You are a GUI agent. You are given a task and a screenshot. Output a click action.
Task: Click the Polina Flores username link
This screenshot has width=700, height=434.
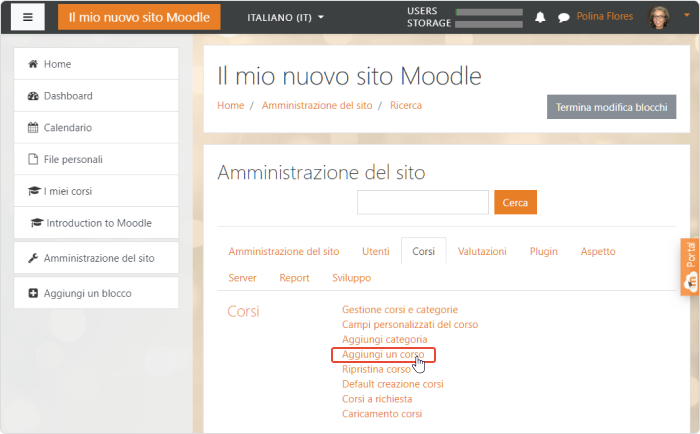pos(604,17)
